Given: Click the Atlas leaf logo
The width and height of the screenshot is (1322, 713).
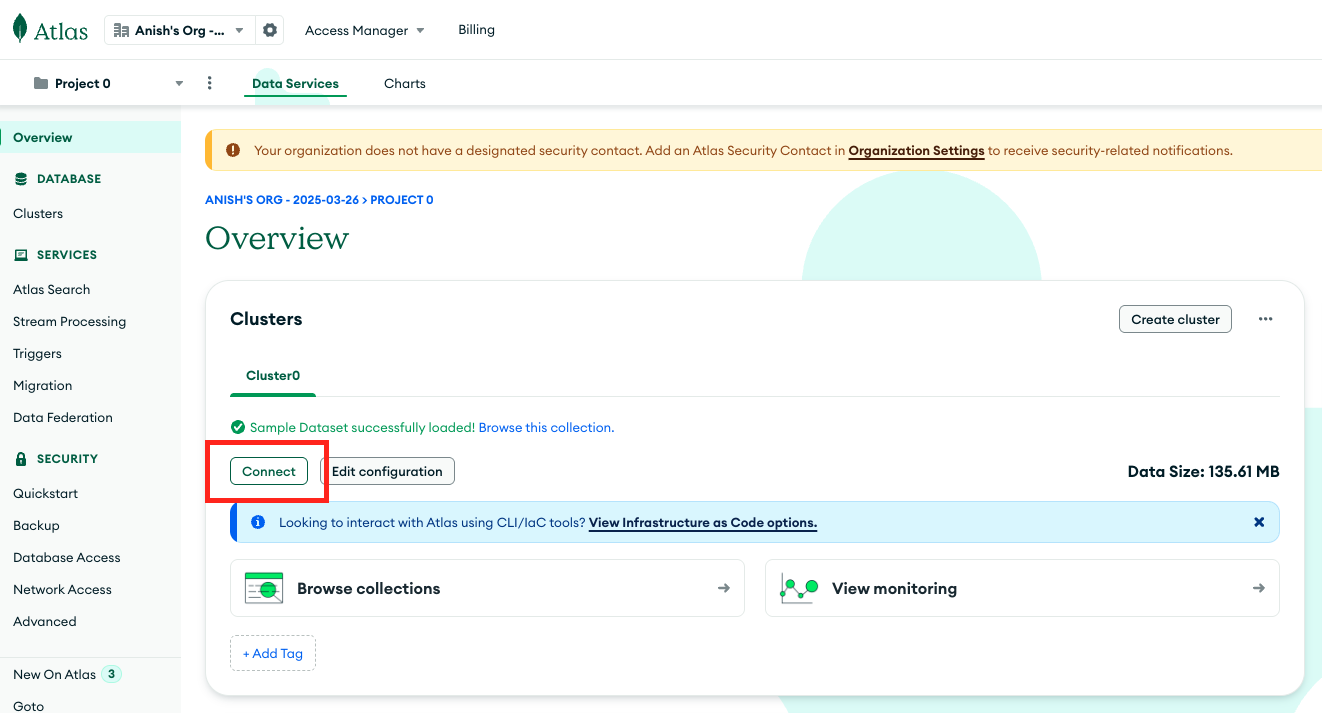Looking at the screenshot, I should (20, 28).
